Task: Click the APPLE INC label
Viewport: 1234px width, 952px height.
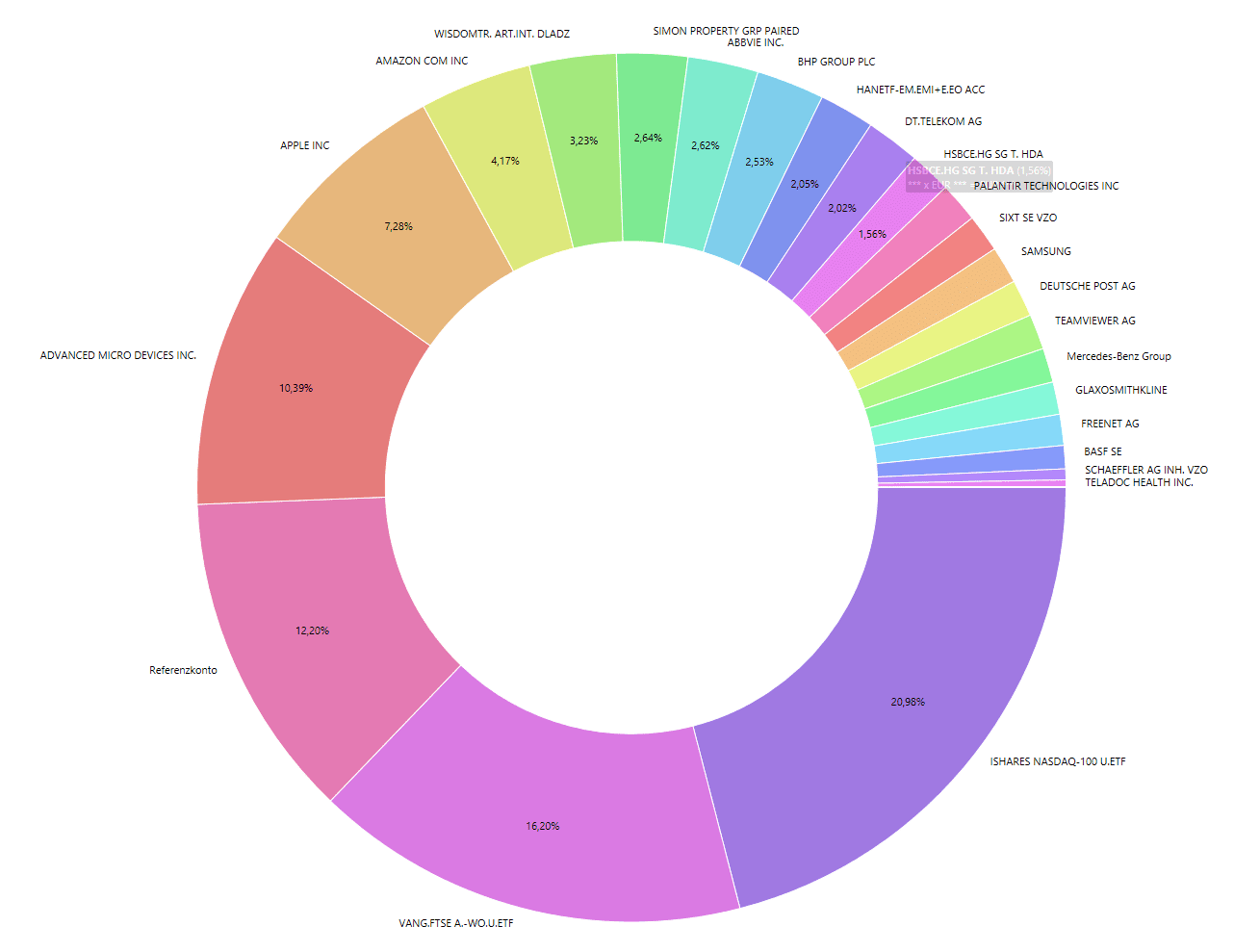Action: pos(305,145)
